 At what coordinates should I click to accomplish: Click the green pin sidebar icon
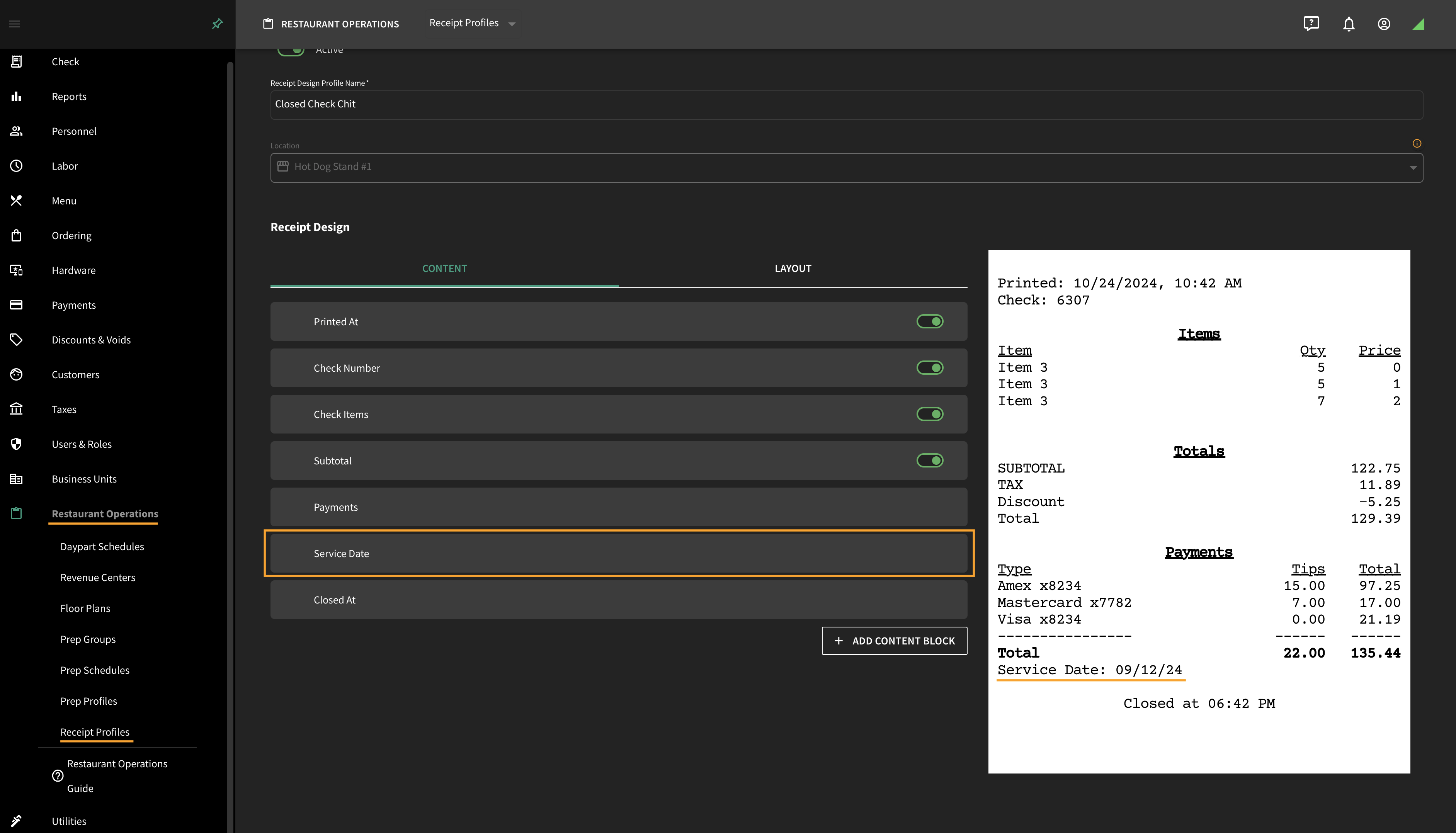coord(218,24)
